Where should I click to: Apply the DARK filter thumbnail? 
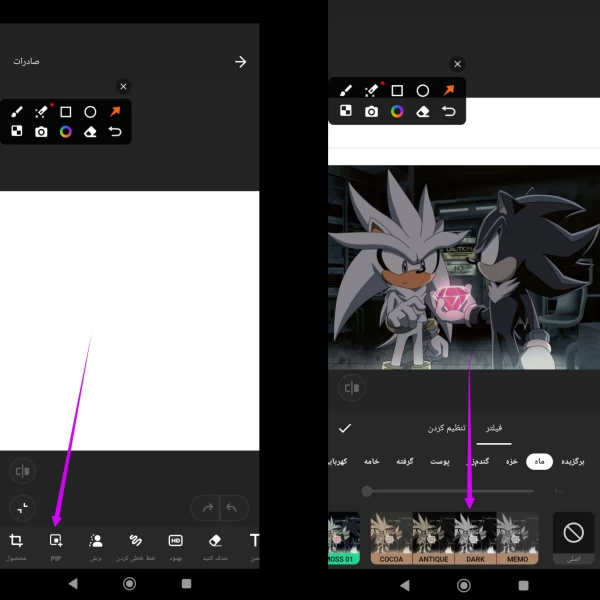click(475, 538)
